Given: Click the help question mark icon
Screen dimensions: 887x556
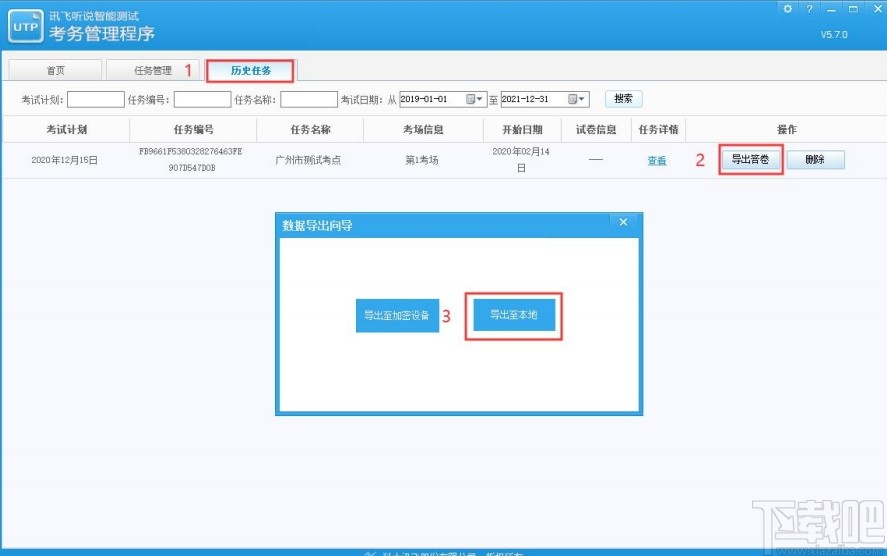Looking at the screenshot, I should click(810, 8).
